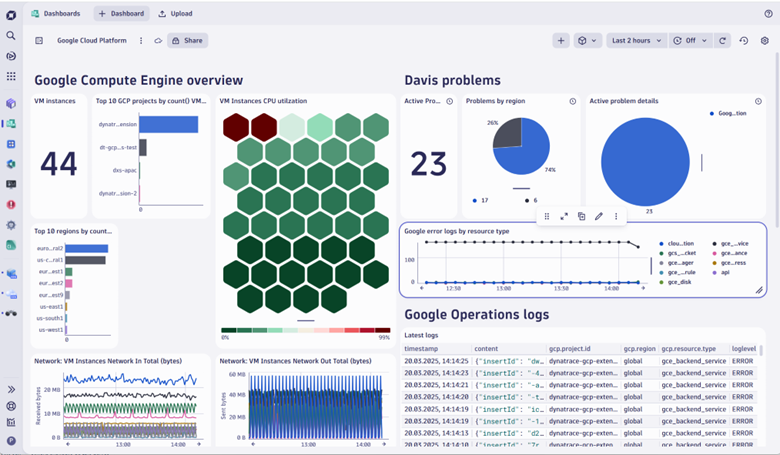This screenshot has width=780, height=455.
Task: Toggle the api legend entry
Action: (721, 273)
